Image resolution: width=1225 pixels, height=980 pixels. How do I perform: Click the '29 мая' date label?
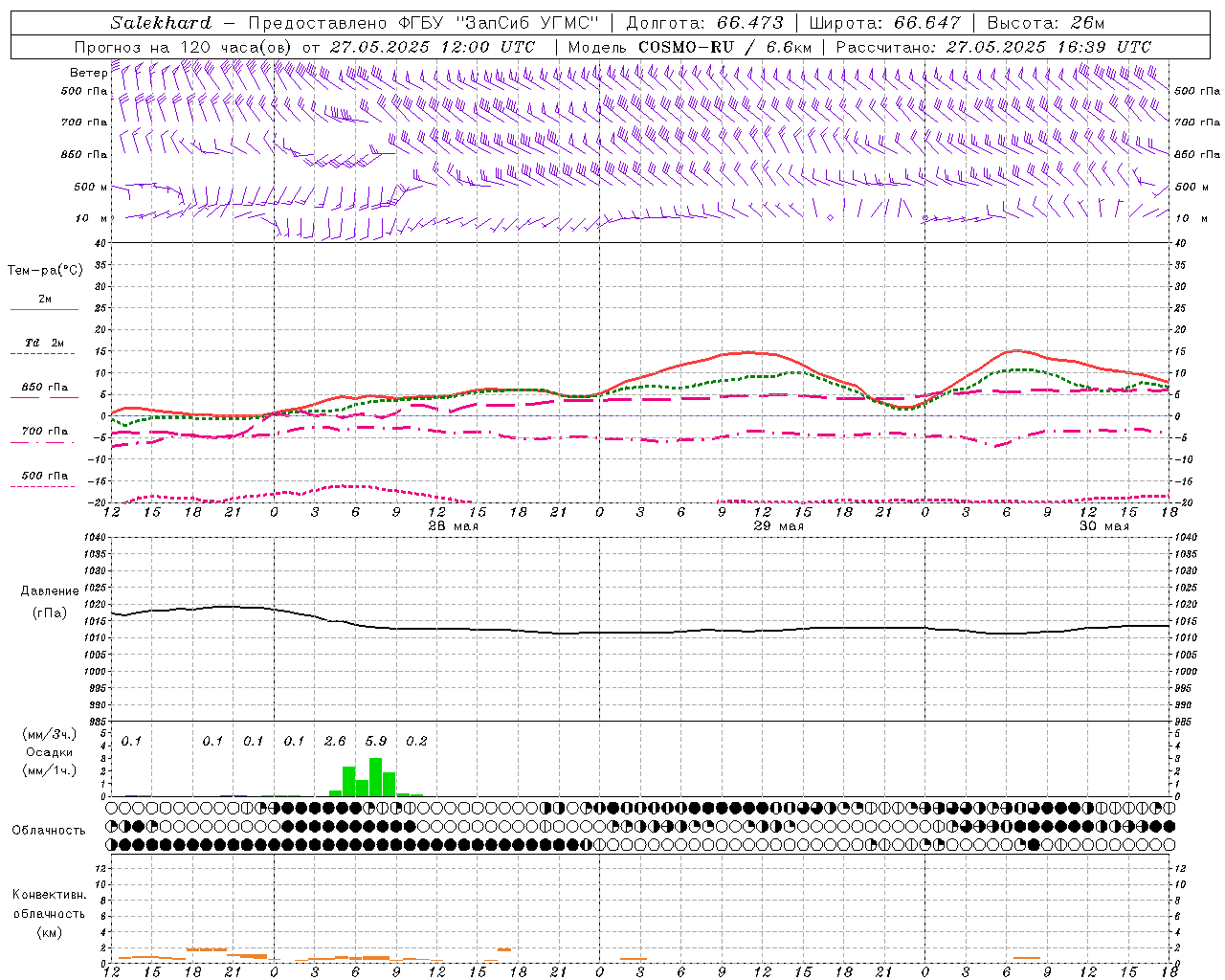(779, 526)
